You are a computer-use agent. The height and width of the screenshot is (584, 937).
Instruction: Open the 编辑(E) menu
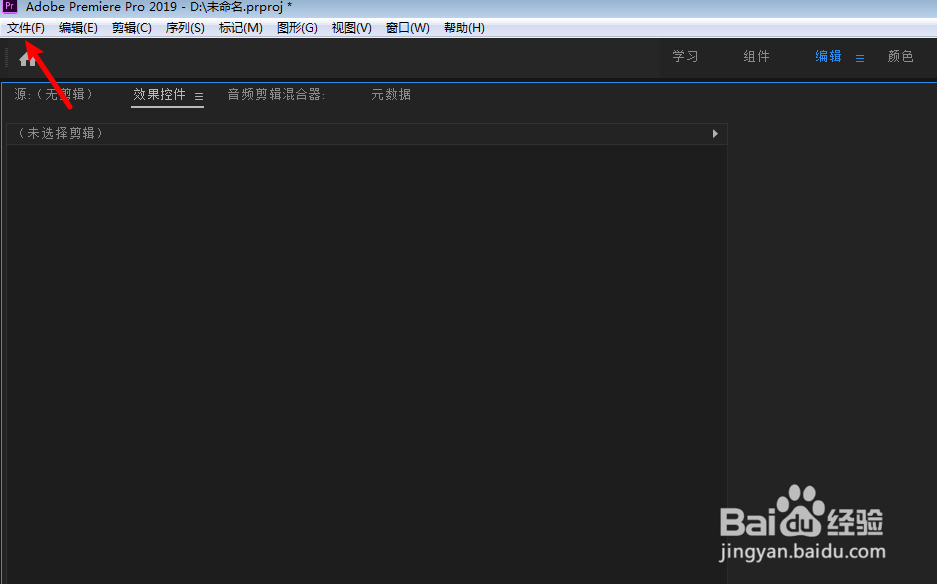tap(78, 28)
